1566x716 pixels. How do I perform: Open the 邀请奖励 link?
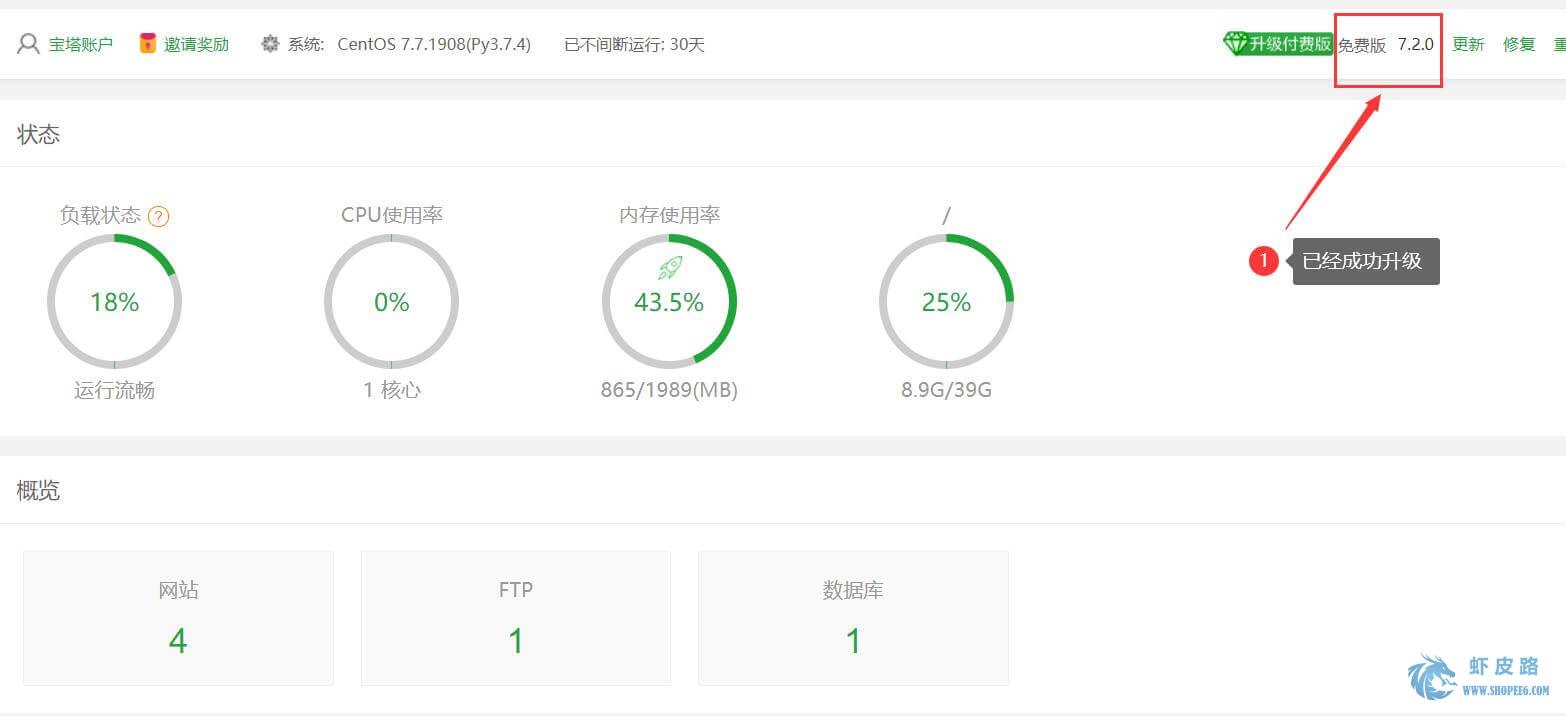[x=196, y=44]
